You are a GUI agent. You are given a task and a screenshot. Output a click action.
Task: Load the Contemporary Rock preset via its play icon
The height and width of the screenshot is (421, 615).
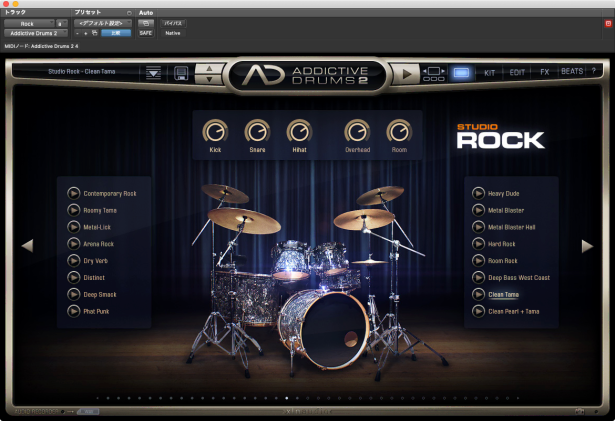74,193
